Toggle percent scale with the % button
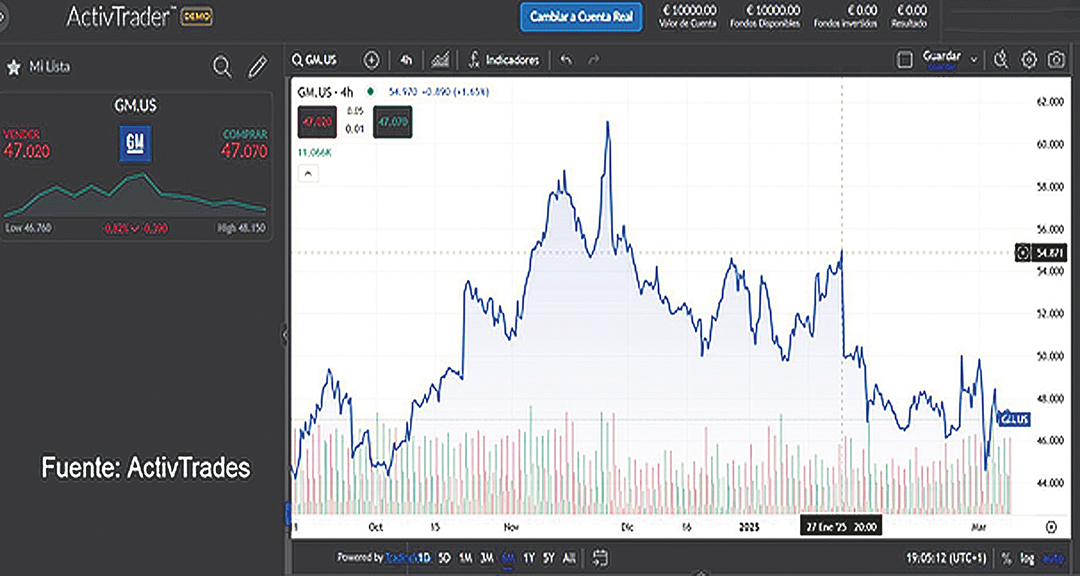 coord(1006,557)
